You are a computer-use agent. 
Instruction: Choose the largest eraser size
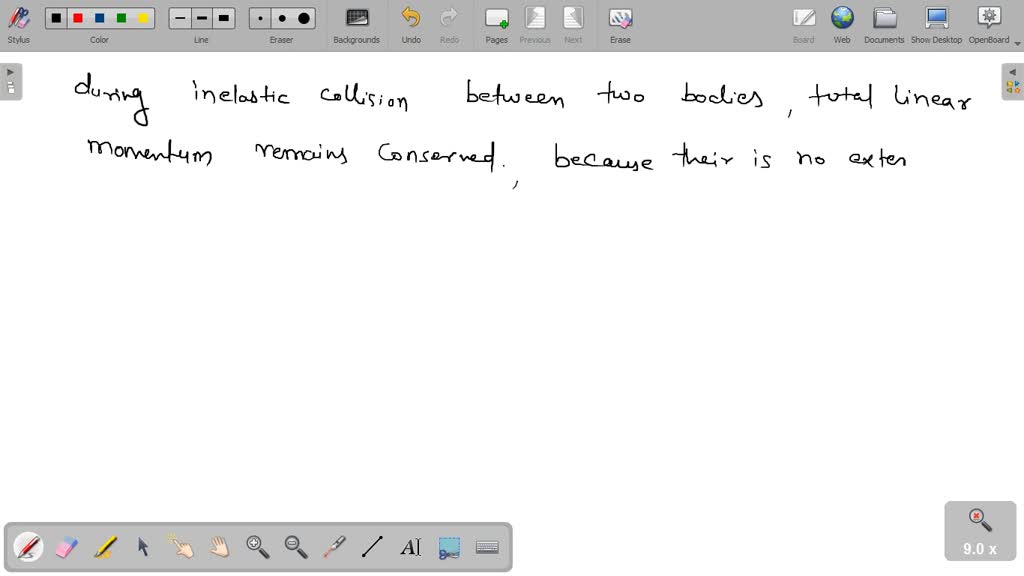(303, 17)
